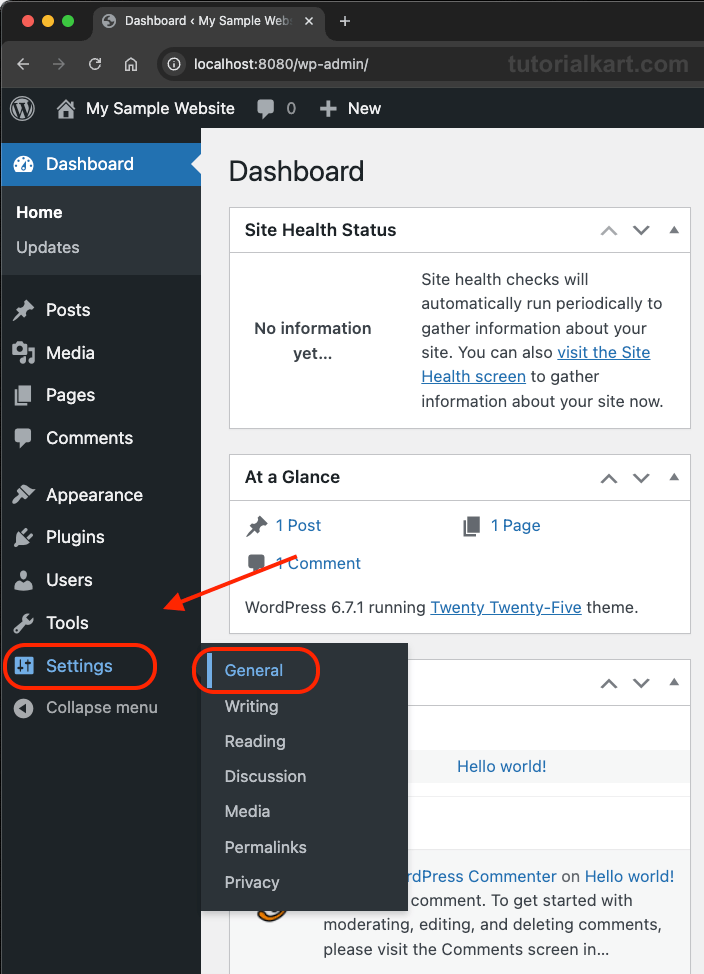
Task: Select Home under Dashboard menu
Action: pos(39,212)
